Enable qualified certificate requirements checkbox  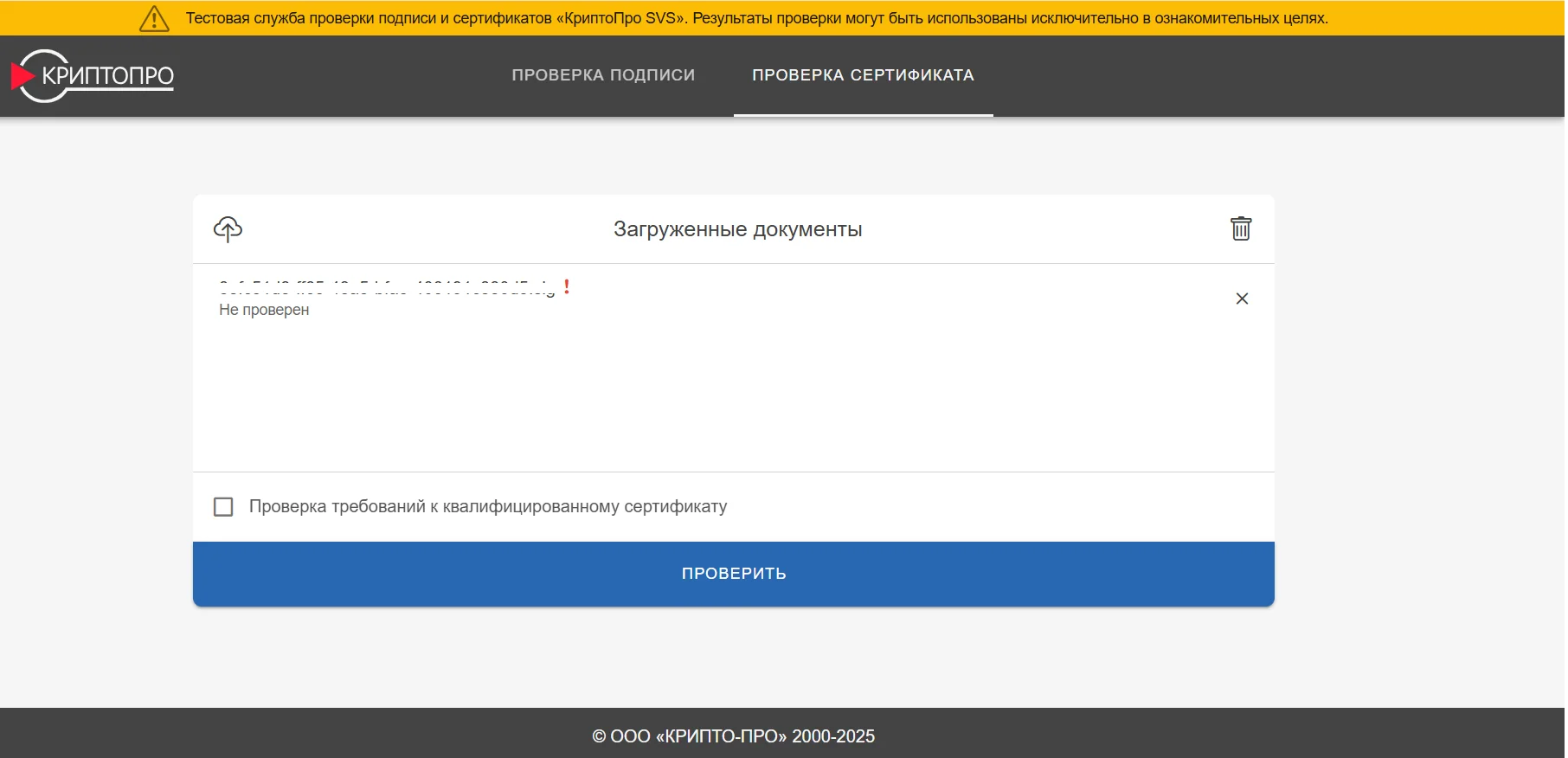[x=223, y=507]
